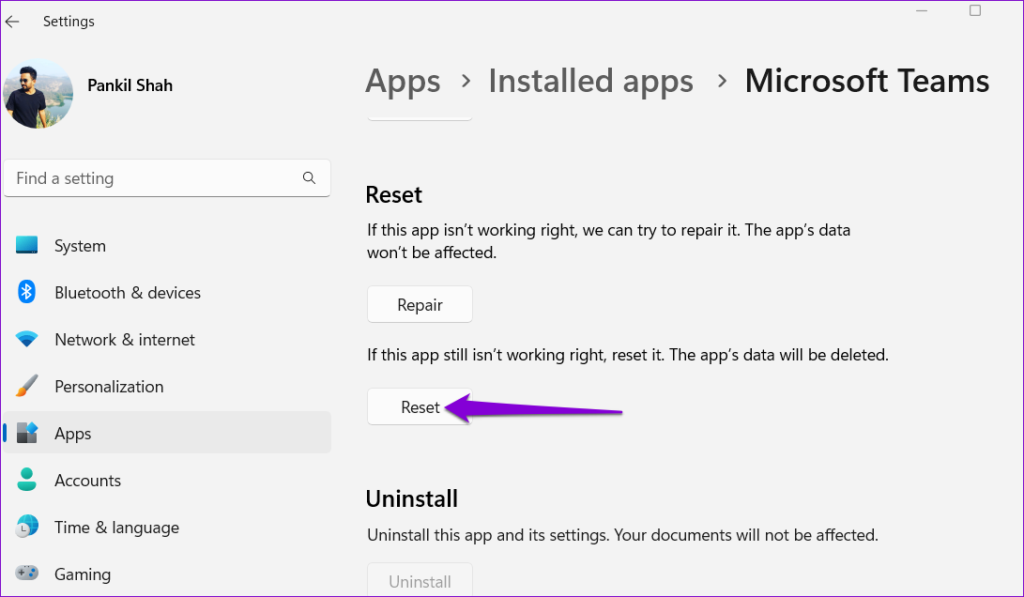Viewport: 1024px width, 597px height.
Task: Click the Microsoft Teams breadcrumb title
Action: point(866,80)
